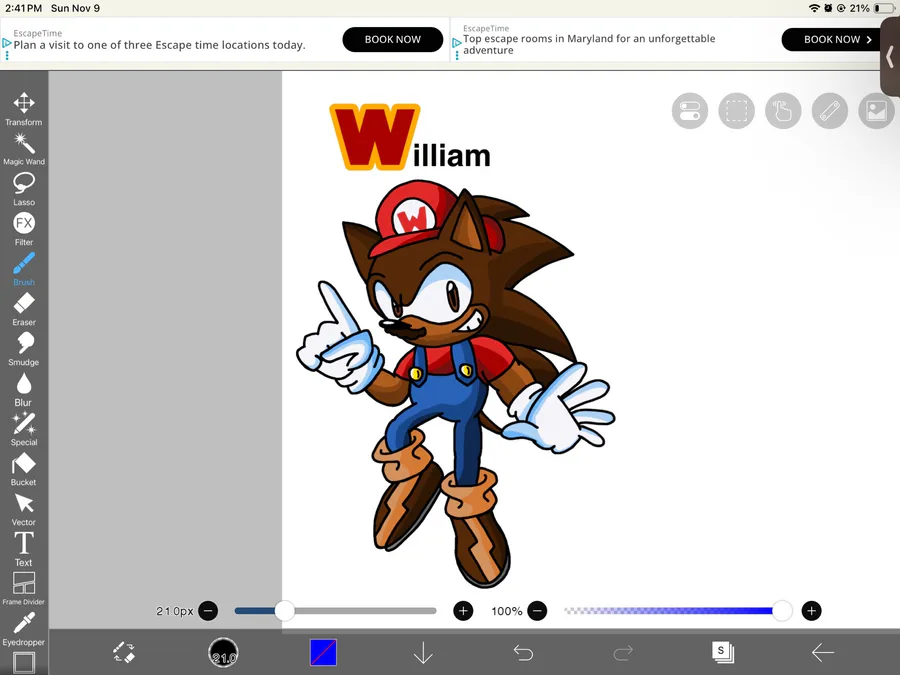Open the material image icon

pyautogui.click(x=876, y=111)
